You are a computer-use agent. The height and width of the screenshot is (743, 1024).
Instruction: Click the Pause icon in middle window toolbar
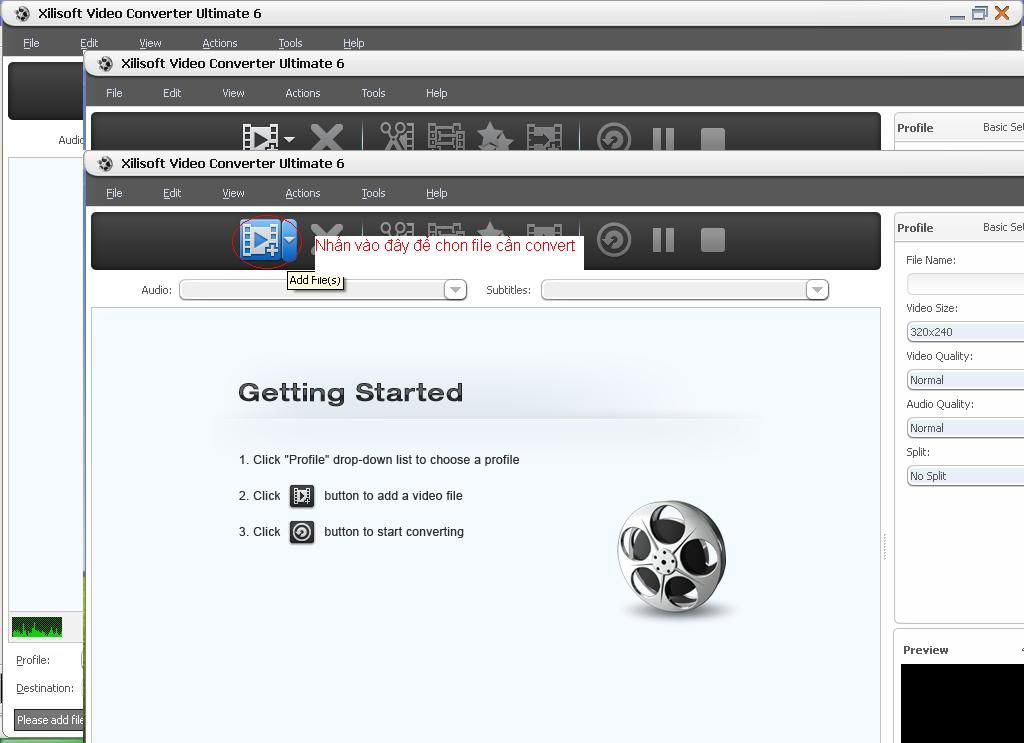664,138
